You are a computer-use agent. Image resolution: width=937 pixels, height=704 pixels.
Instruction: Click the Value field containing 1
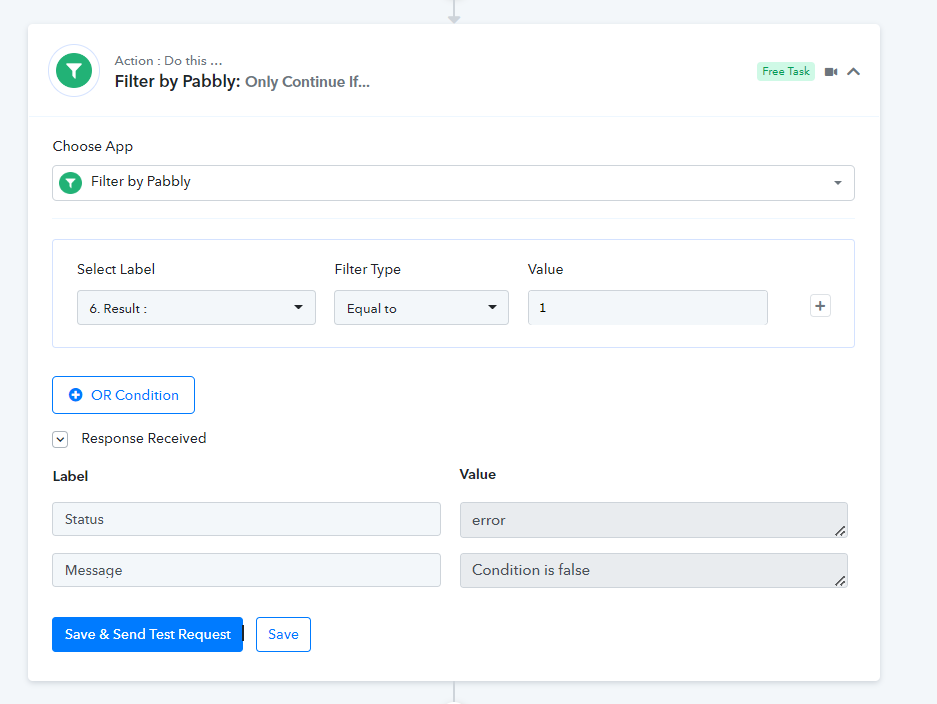[648, 308]
